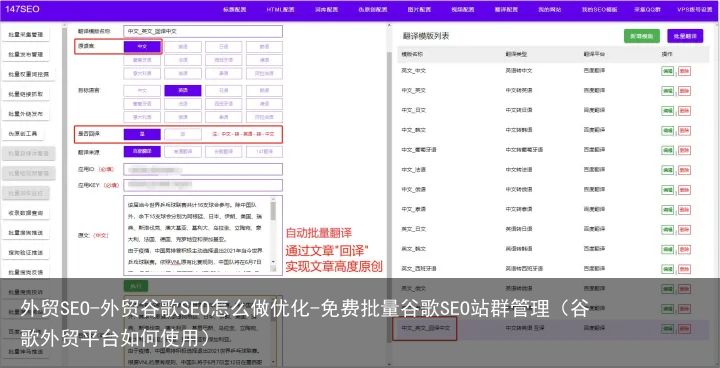Choose 中文 as the target language
This screenshot has width=720, height=368.
[x=142, y=91]
